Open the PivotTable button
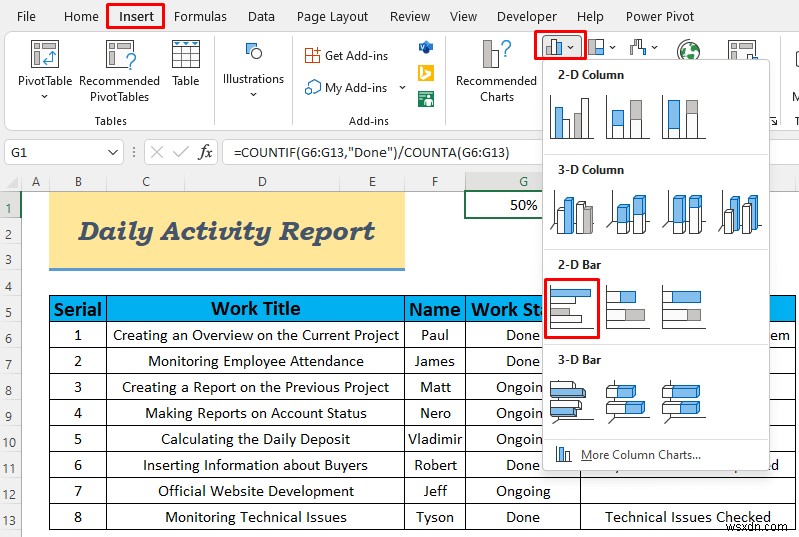Screen dimensions: 799x537 click(44, 70)
